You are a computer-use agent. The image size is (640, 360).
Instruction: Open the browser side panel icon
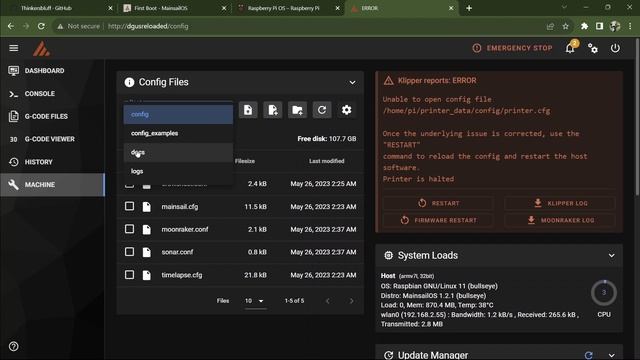coord(599,26)
